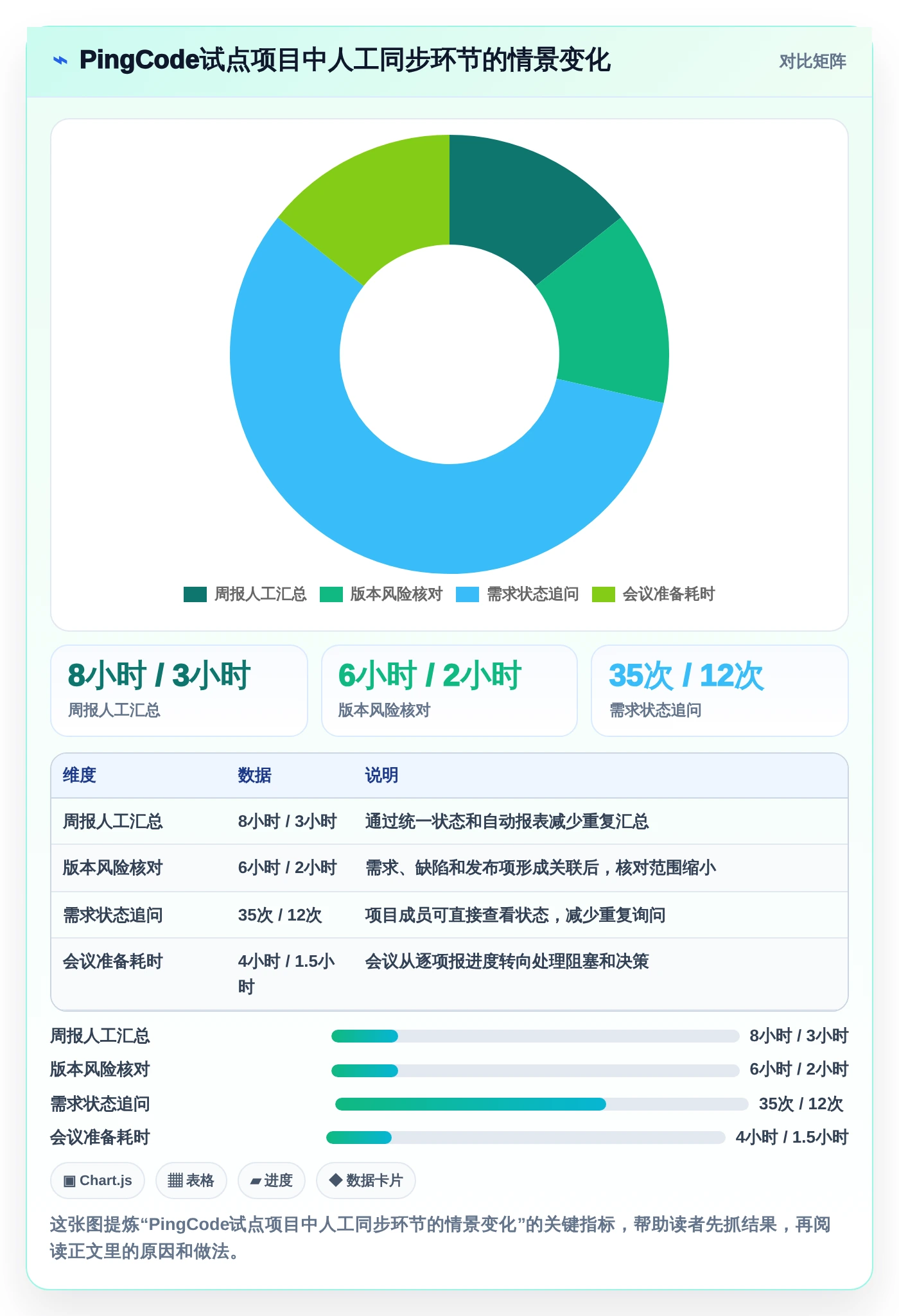The image size is (899, 1316).
Task: Click the 周报人工汇总 legend label text
Action: (261, 594)
